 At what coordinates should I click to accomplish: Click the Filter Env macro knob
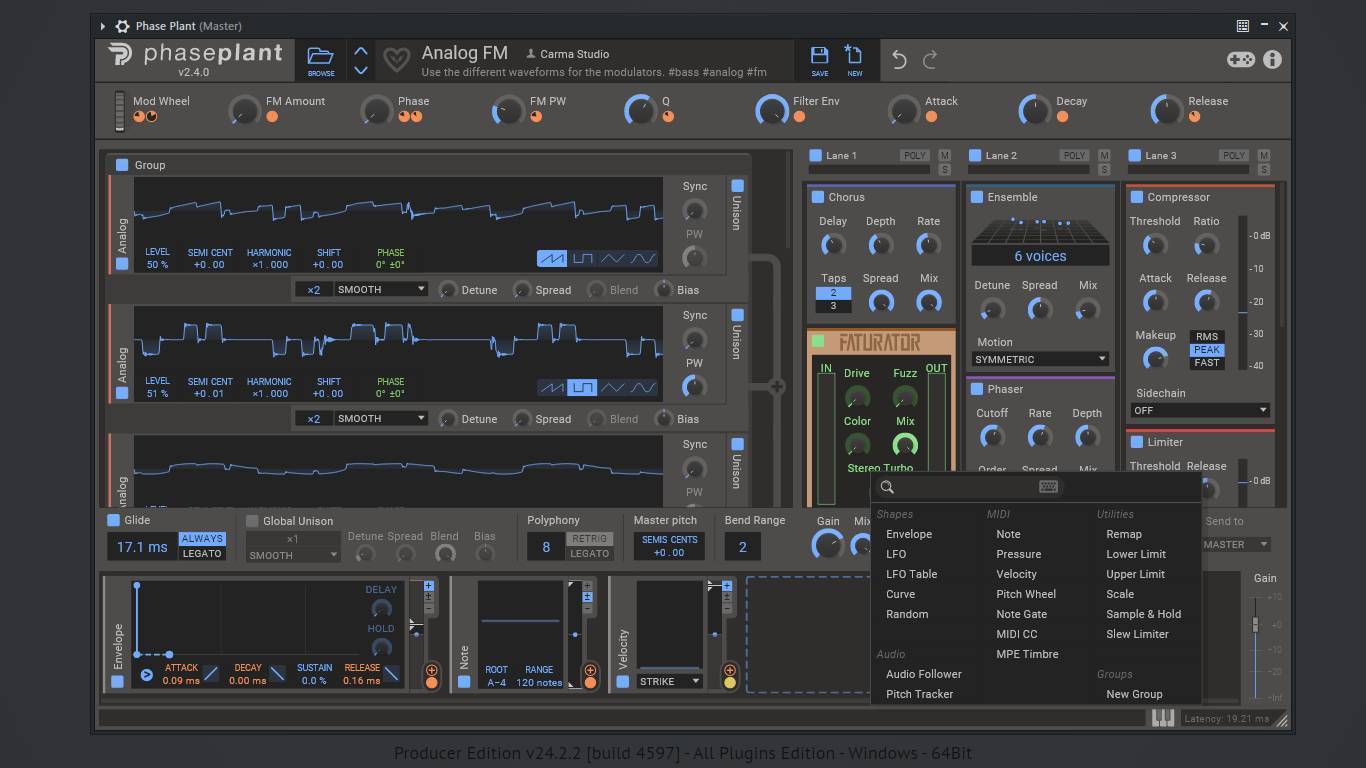[x=772, y=110]
